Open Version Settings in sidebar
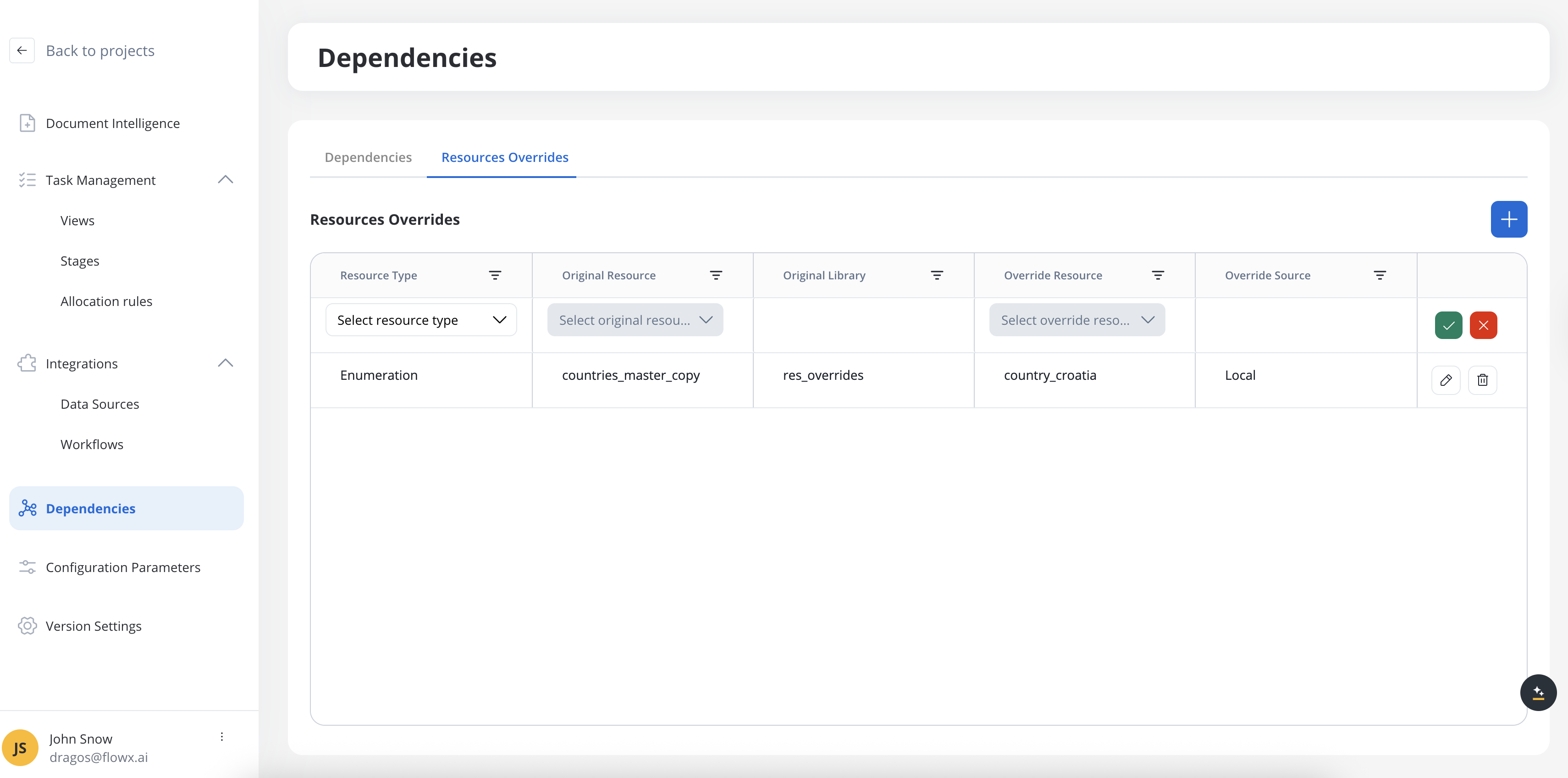The image size is (1568, 778). (x=93, y=626)
